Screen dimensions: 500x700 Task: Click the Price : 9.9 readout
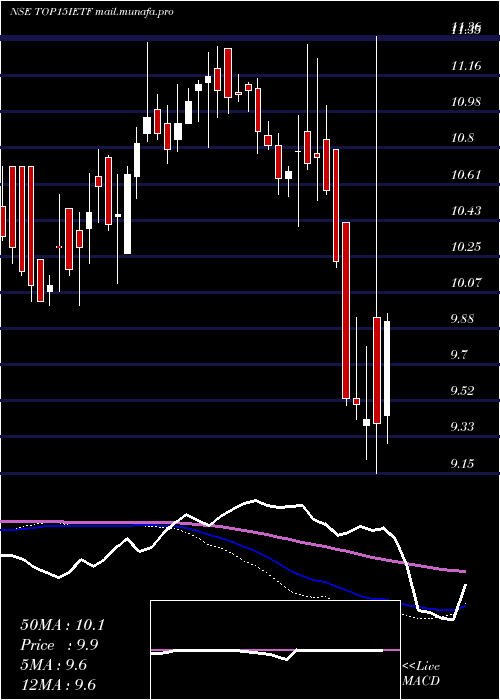pos(59,645)
